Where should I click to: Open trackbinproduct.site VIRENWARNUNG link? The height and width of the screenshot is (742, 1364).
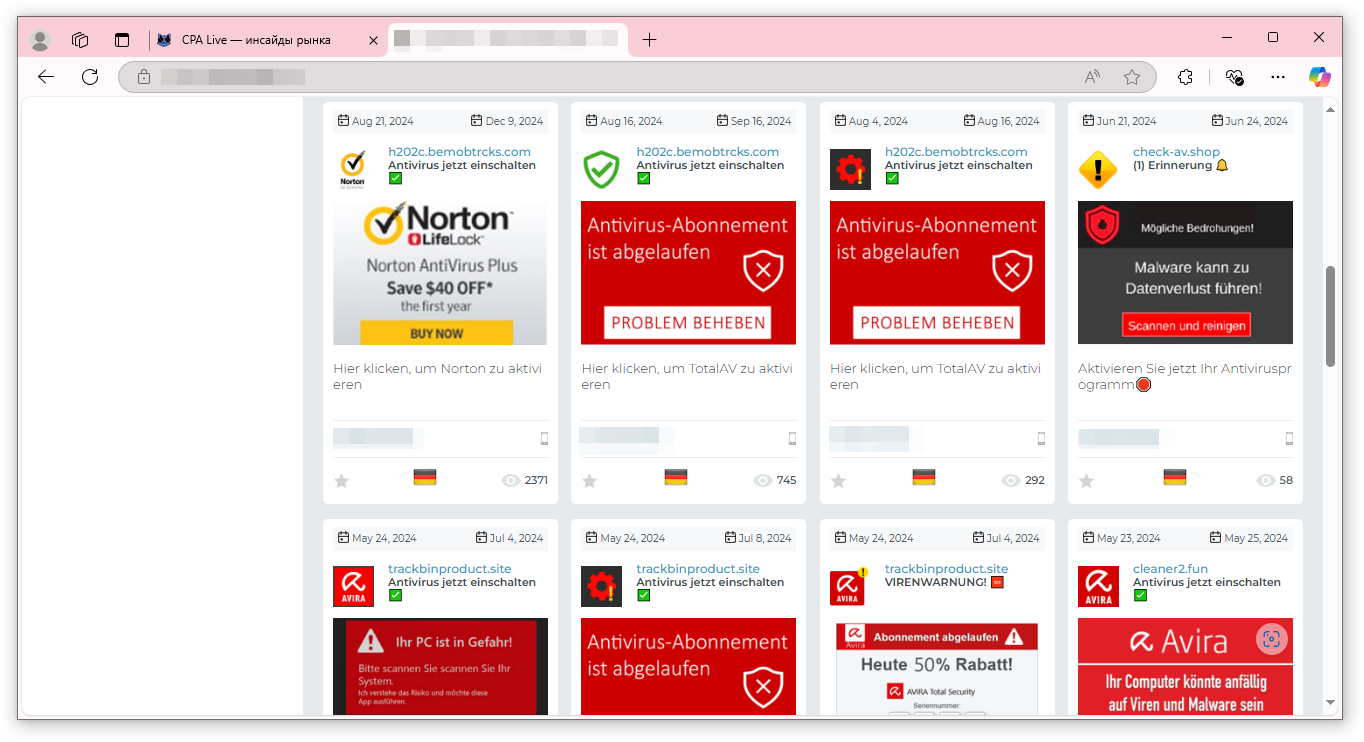947,569
